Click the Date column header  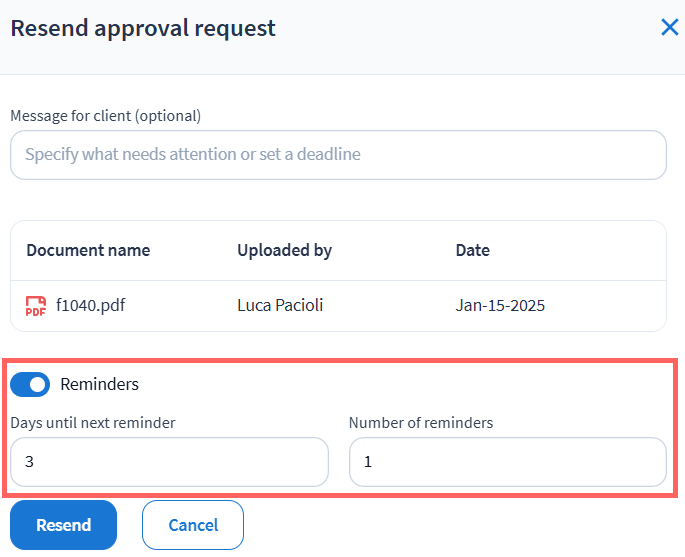[x=472, y=250]
